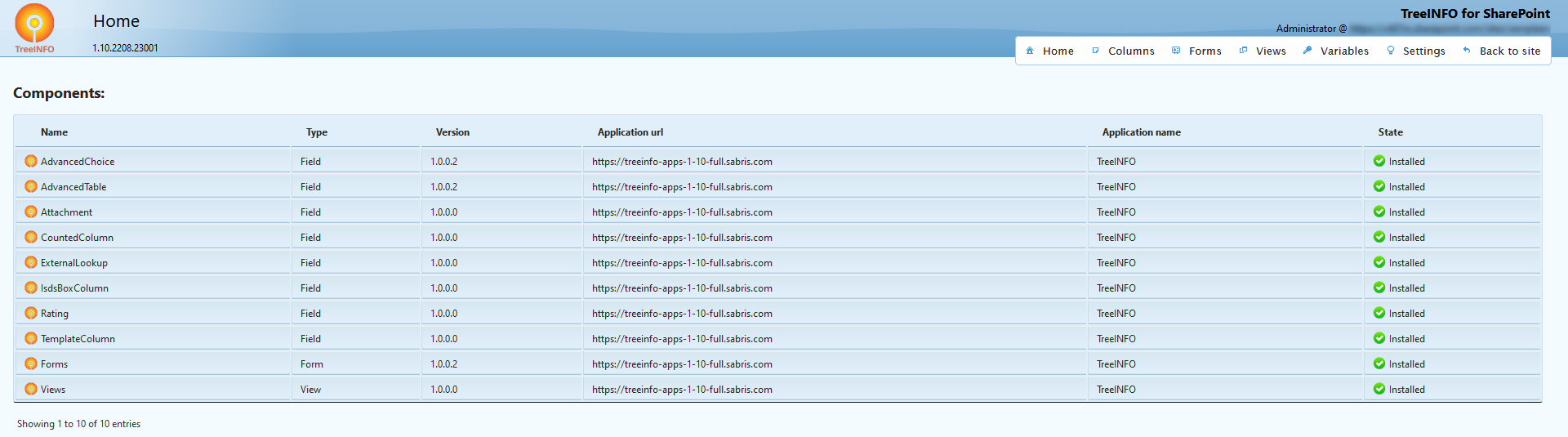The image size is (1568, 437).
Task: Click the Attachment component icon
Action: coord(31,212)
